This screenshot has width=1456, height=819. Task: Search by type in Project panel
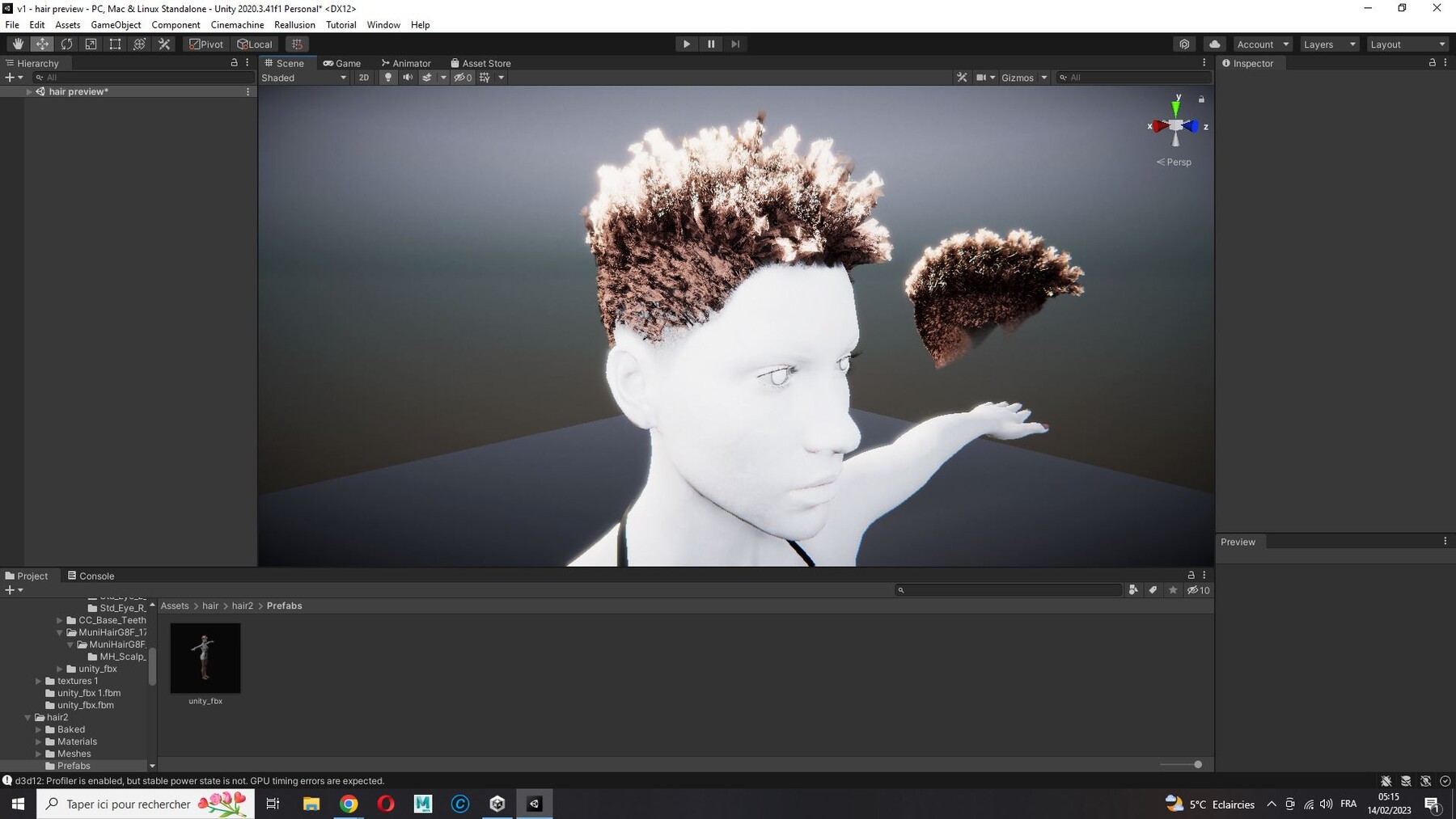click(1133, 590)
